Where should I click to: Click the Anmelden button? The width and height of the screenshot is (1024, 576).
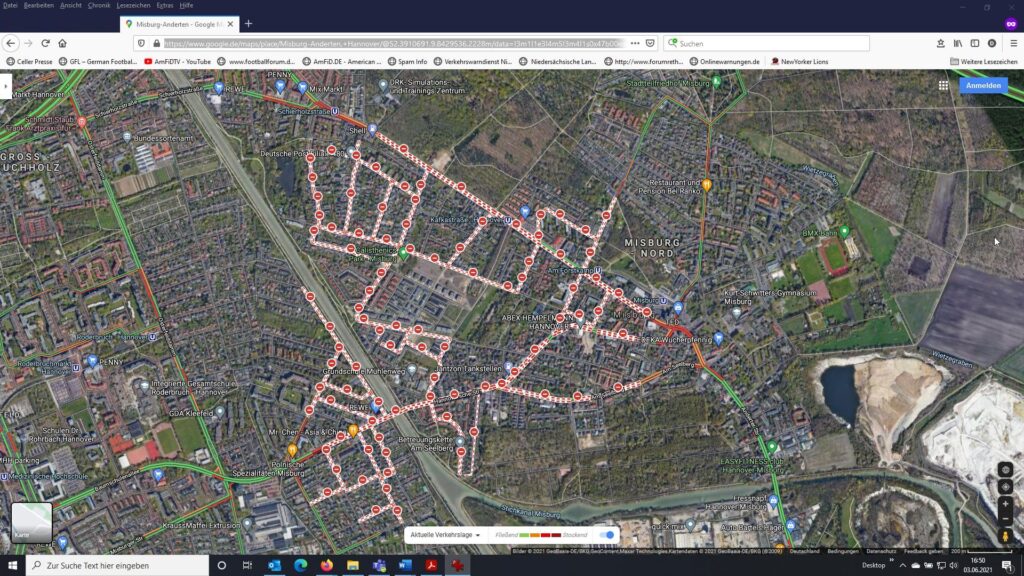[983, 86]
